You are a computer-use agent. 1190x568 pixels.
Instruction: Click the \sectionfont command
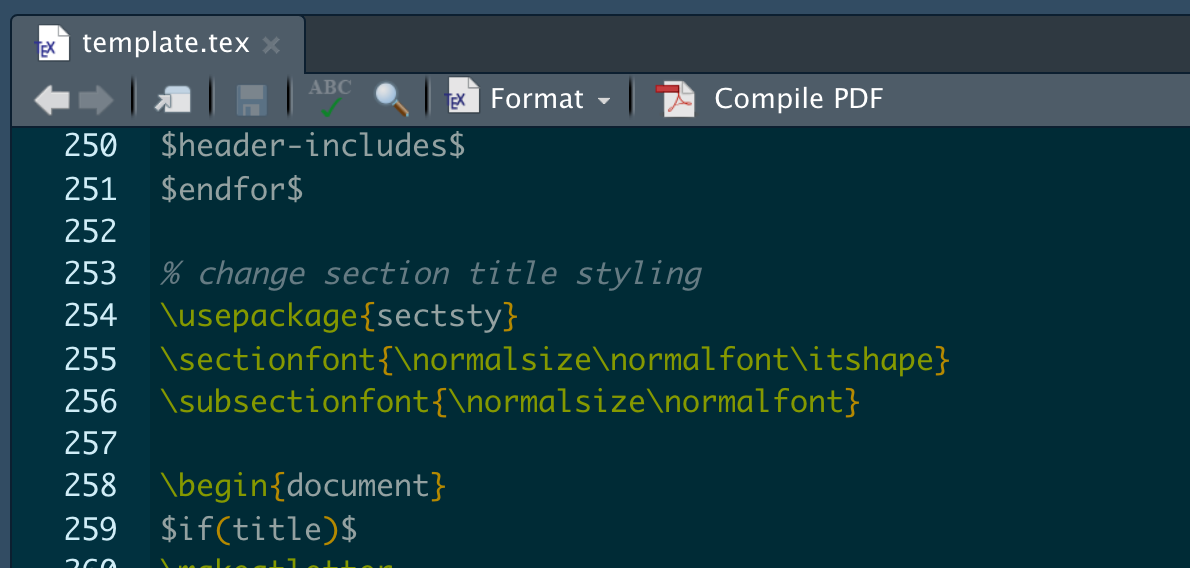269,359
